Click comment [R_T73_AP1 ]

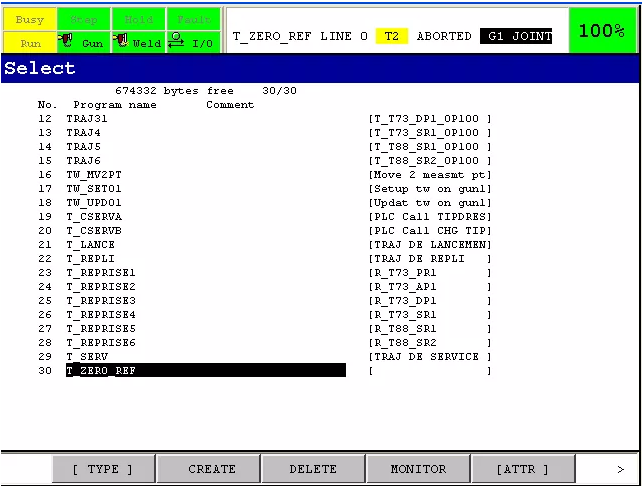click(430, 287)
